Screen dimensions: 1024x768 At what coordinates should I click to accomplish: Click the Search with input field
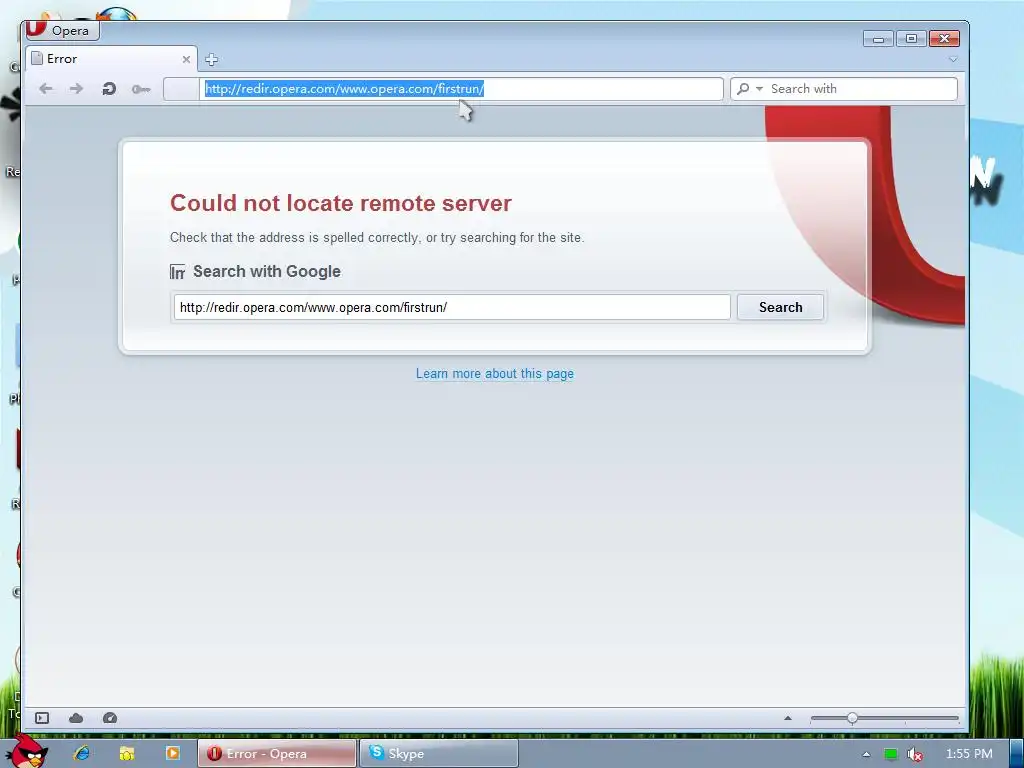[861, 89]
